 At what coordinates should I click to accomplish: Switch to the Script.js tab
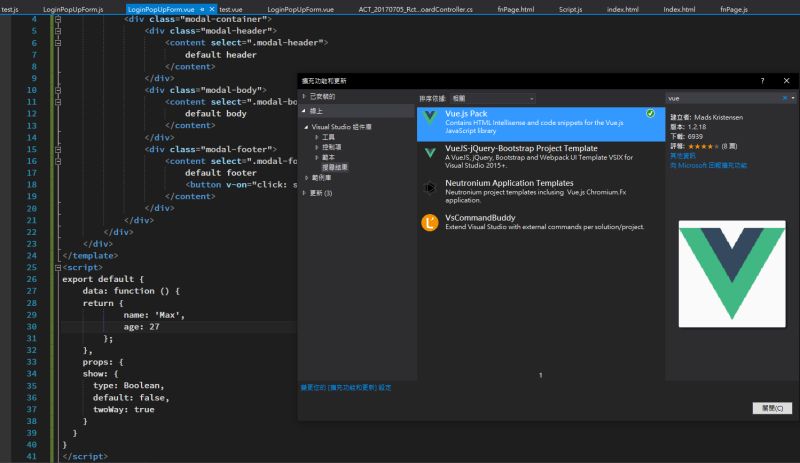tap(570, 9)
